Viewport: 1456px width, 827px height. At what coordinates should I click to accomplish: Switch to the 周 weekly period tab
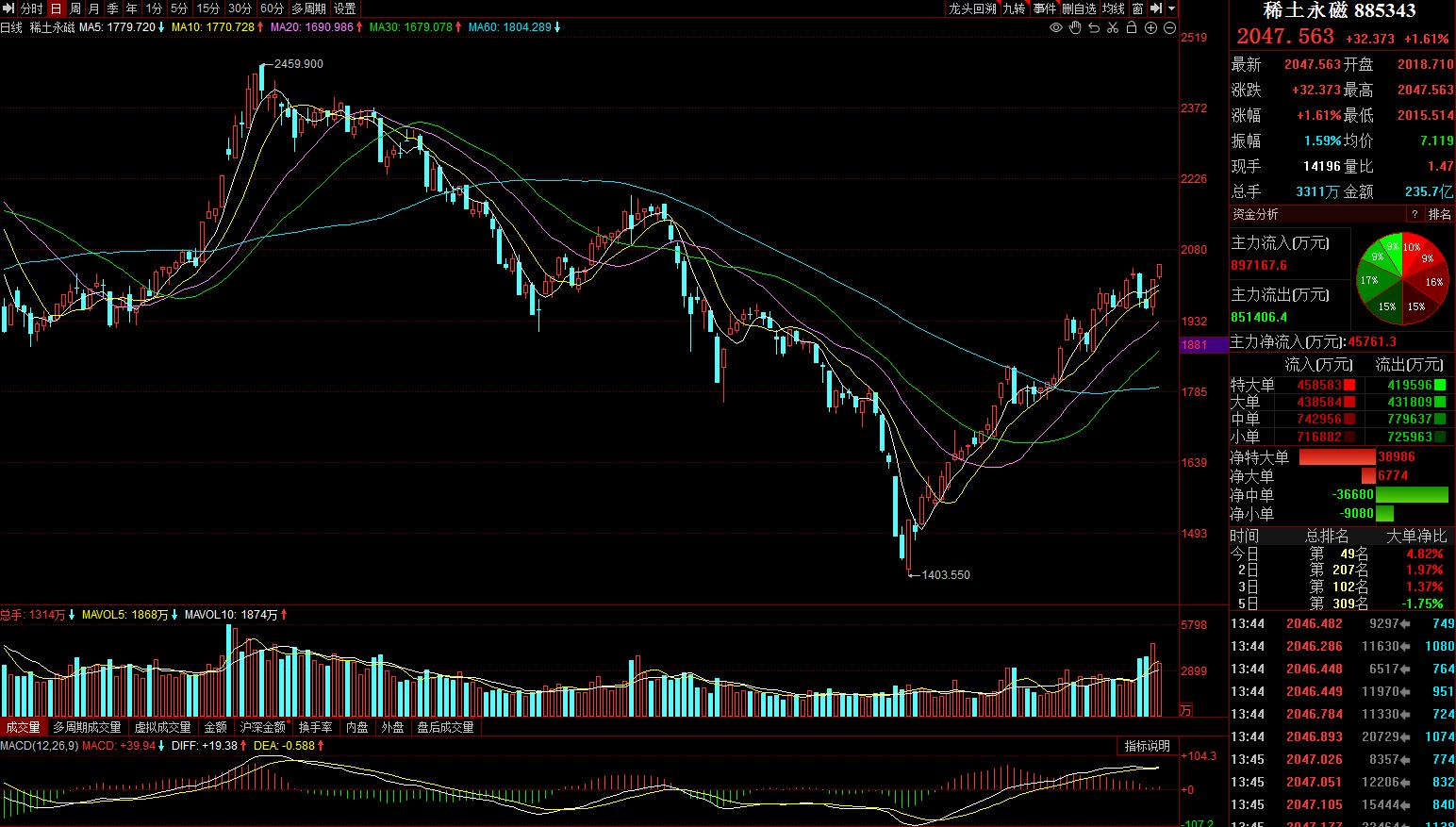(x=75, y=8)
